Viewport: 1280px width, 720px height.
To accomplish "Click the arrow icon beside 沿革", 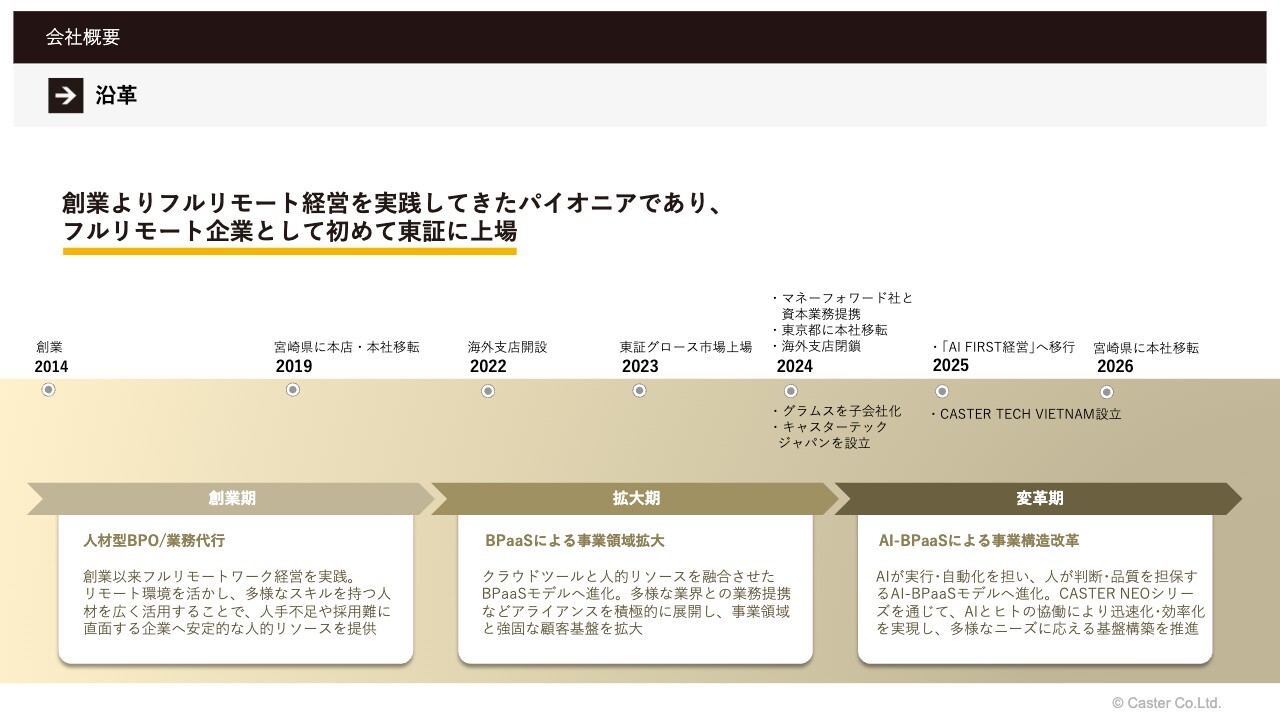I will (x=66, y=95).
